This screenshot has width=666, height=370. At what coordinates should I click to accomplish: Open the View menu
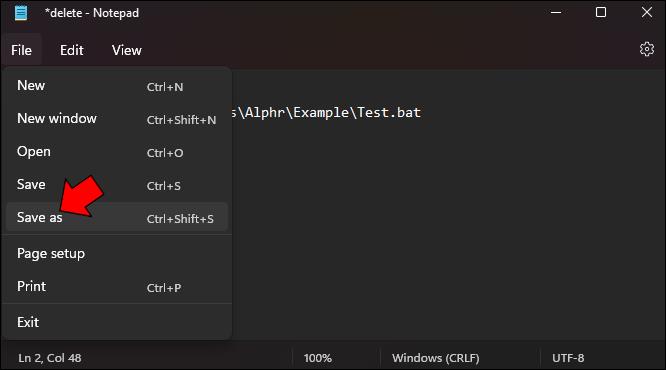click(127, 50)
